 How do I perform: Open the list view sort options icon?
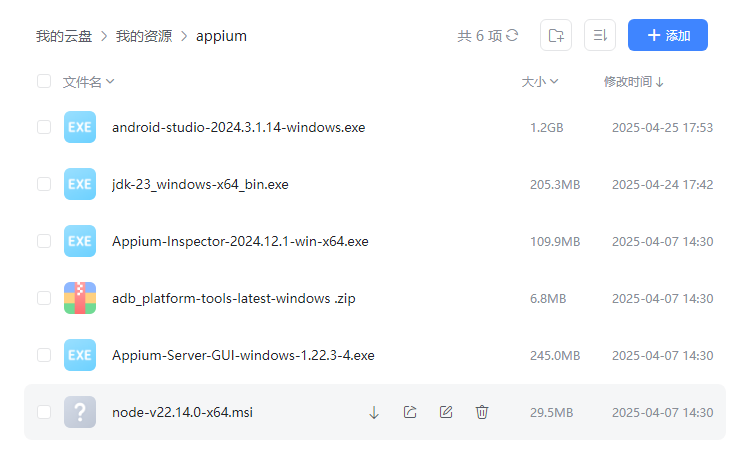click(600, 35)
